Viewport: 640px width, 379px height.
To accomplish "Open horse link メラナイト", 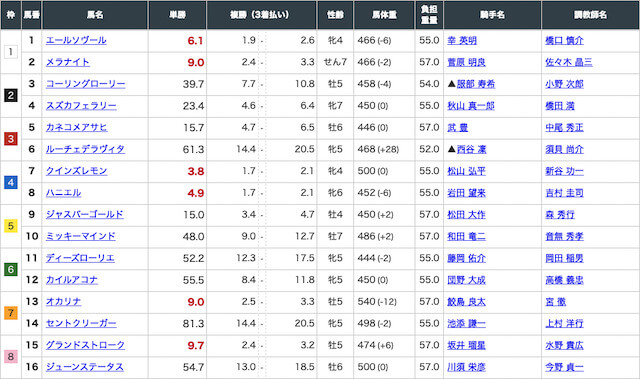I will click(x=68, y=62).
